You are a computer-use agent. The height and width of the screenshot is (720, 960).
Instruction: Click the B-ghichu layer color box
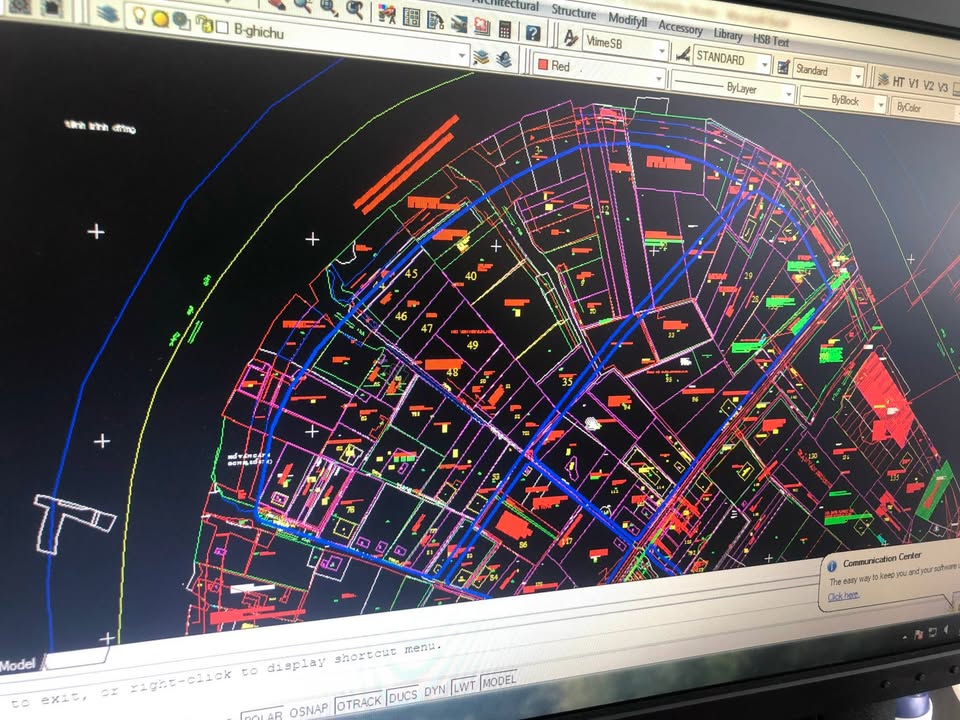point(222,27)
